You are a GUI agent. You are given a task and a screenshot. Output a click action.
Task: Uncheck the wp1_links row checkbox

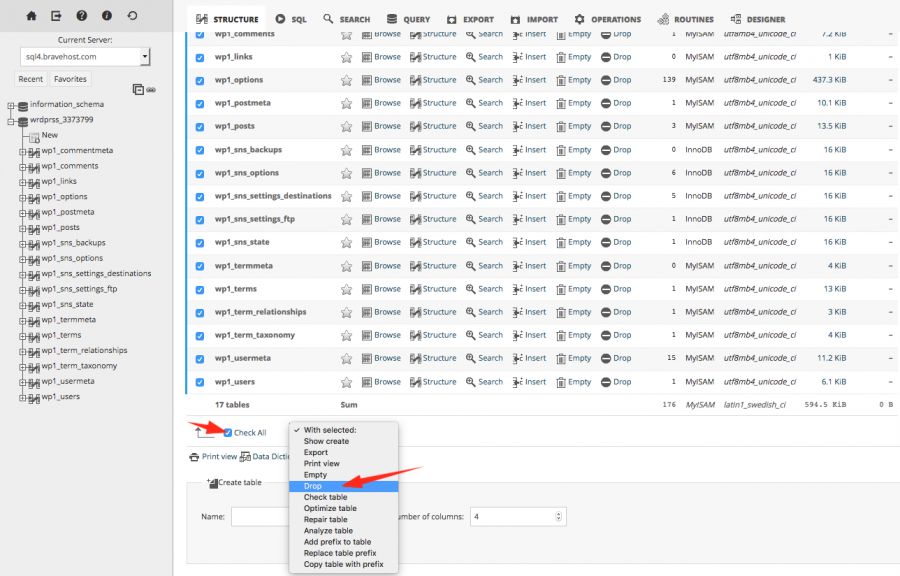click(200, 58)
